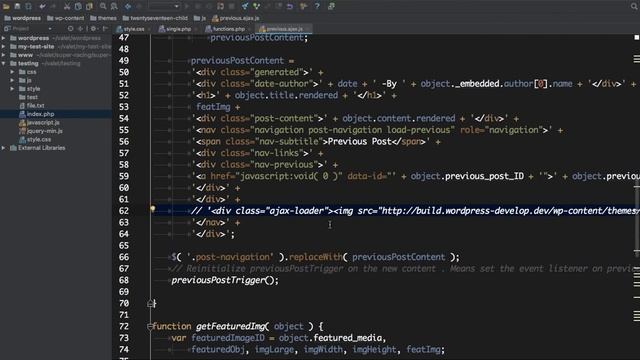Collapse the testing project folder

pos(4,63)
